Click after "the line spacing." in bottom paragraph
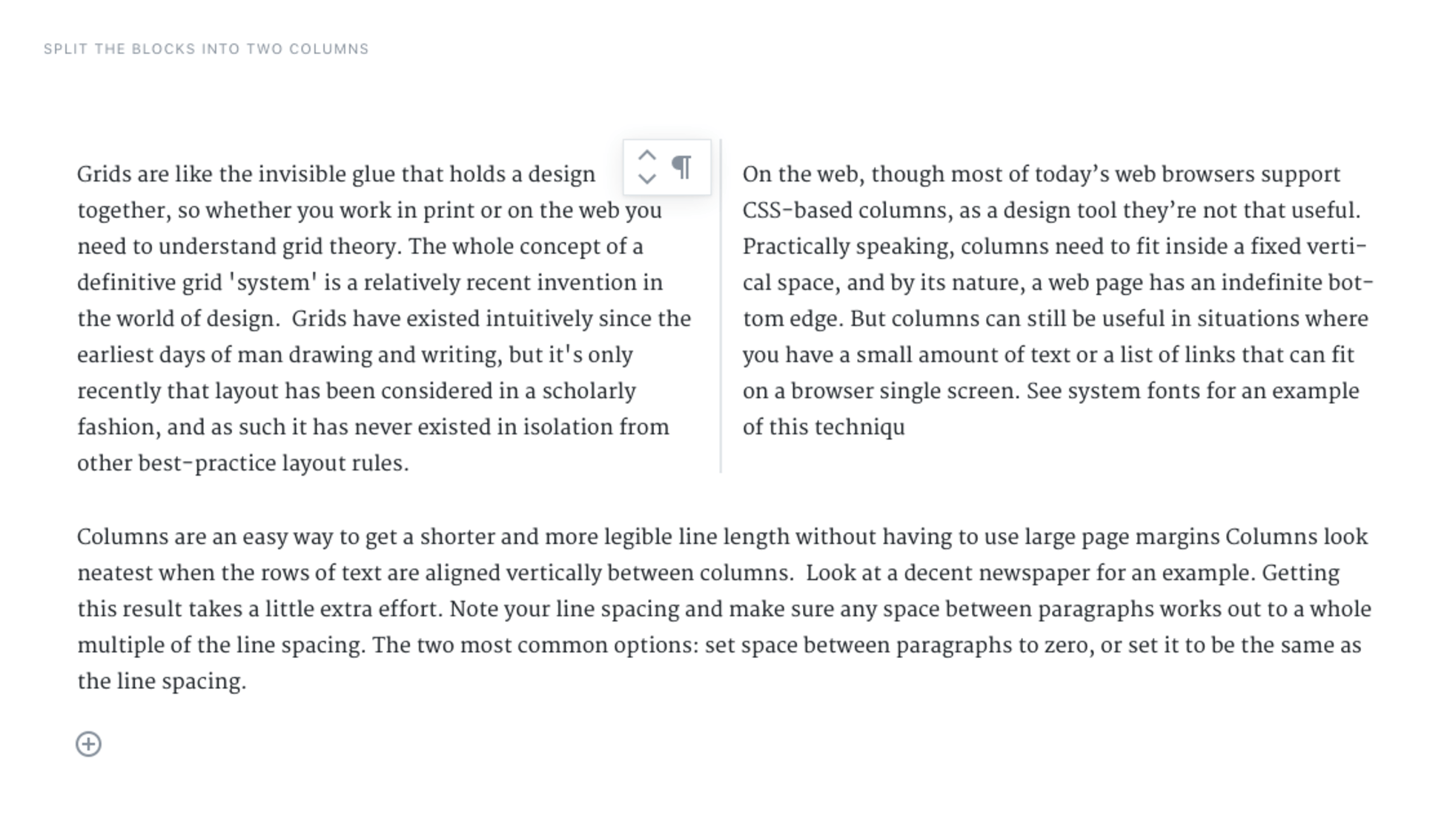Screen dimensions: 1456x818 247,682
